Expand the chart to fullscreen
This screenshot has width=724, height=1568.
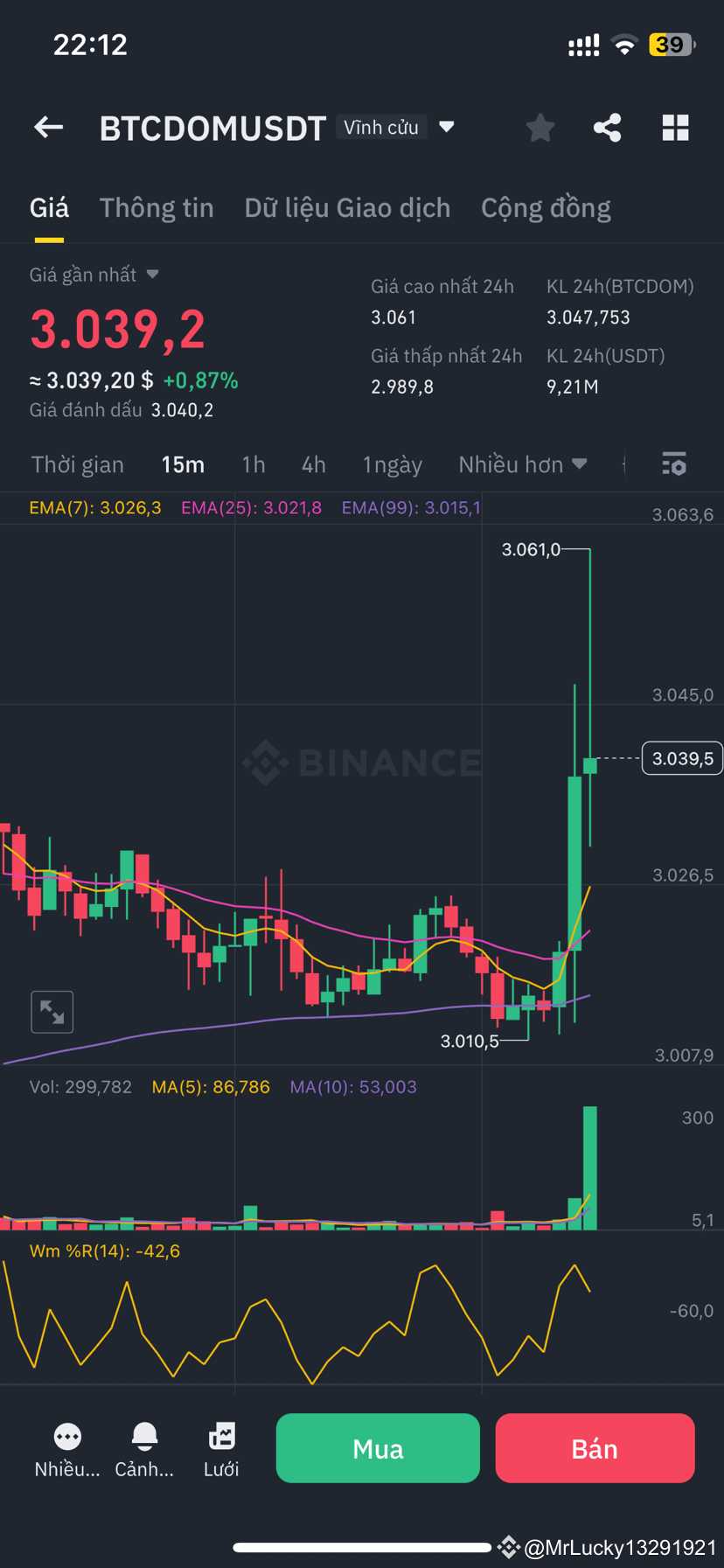click(52, 1011)
